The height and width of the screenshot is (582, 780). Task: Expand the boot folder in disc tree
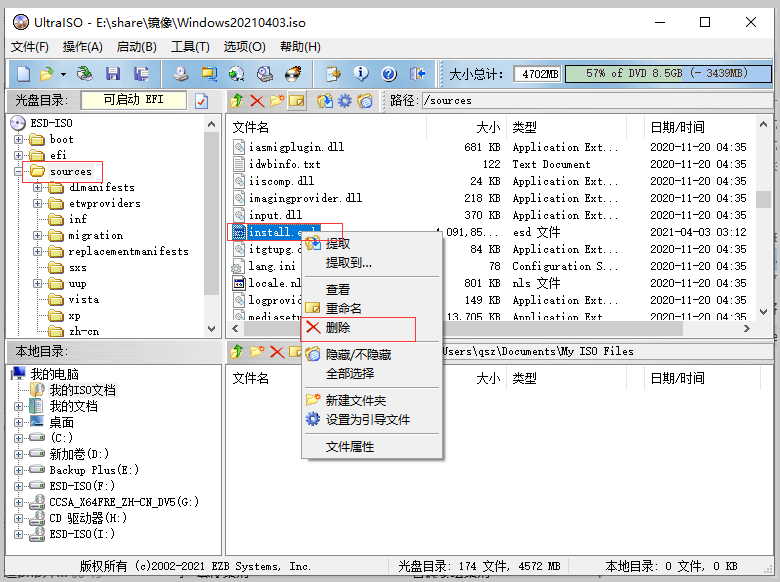pos(18,139)
